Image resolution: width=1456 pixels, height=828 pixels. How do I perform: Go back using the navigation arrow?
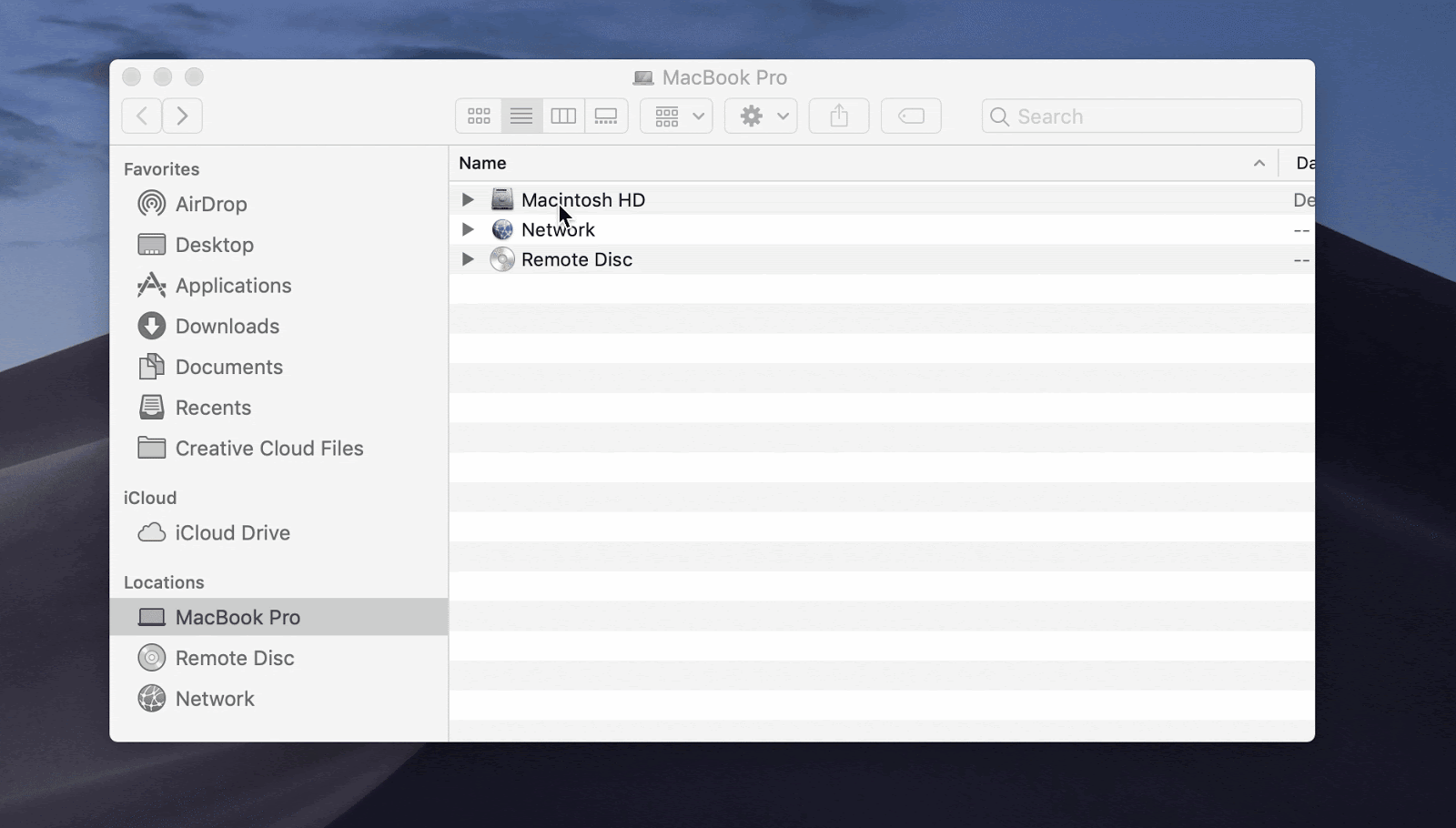(x=142, y=116)
